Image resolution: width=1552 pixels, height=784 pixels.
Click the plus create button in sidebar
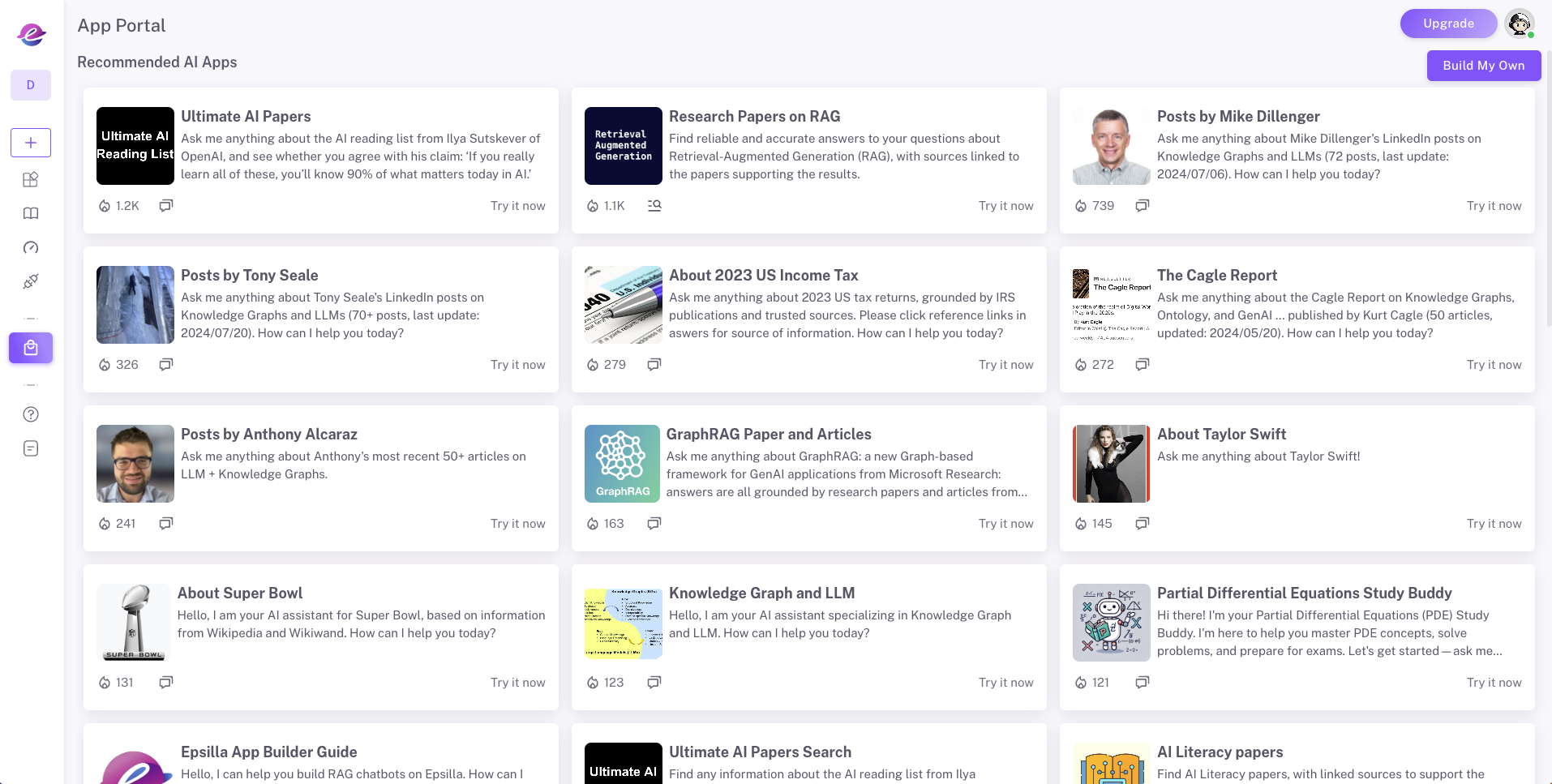31,143
